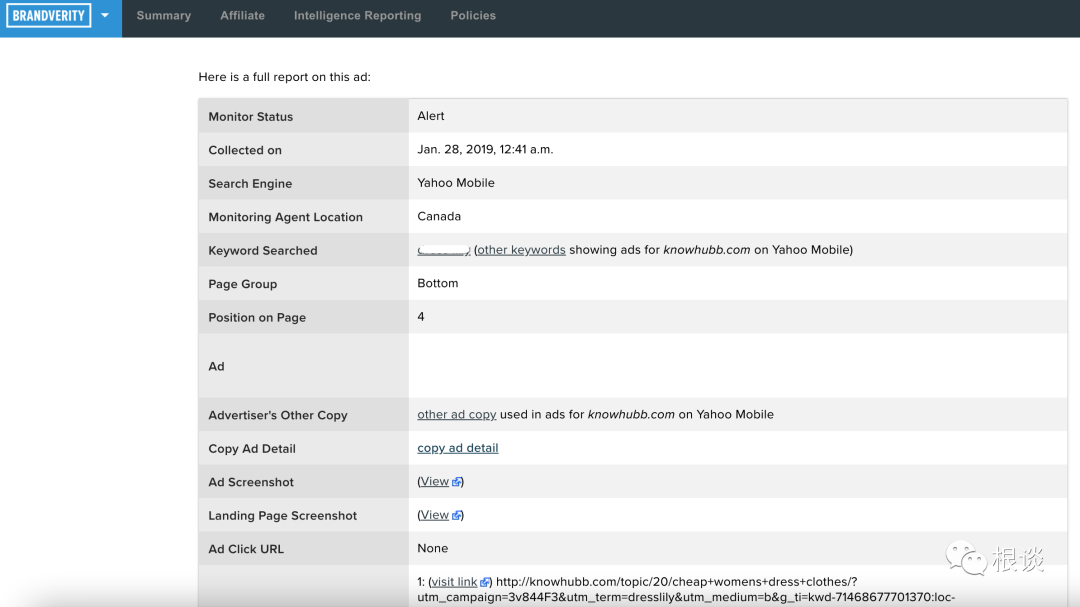Click external-link icon in Landing Page Screenshot row

(x=456, y=516)
